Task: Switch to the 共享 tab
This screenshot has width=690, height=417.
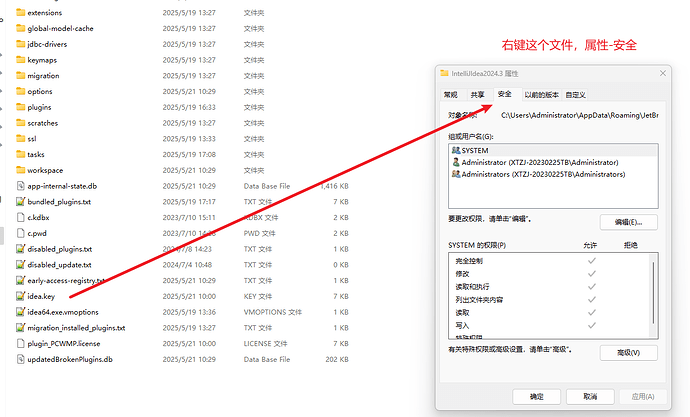Action: (477, 95)
